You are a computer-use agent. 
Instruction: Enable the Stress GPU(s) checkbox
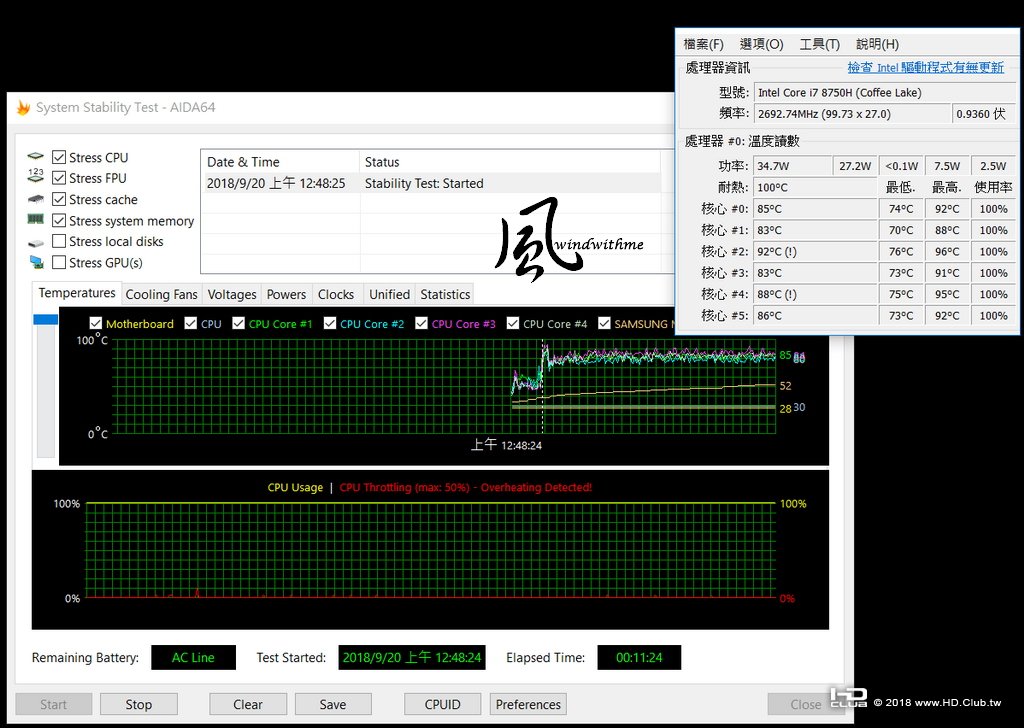(59, 262)
